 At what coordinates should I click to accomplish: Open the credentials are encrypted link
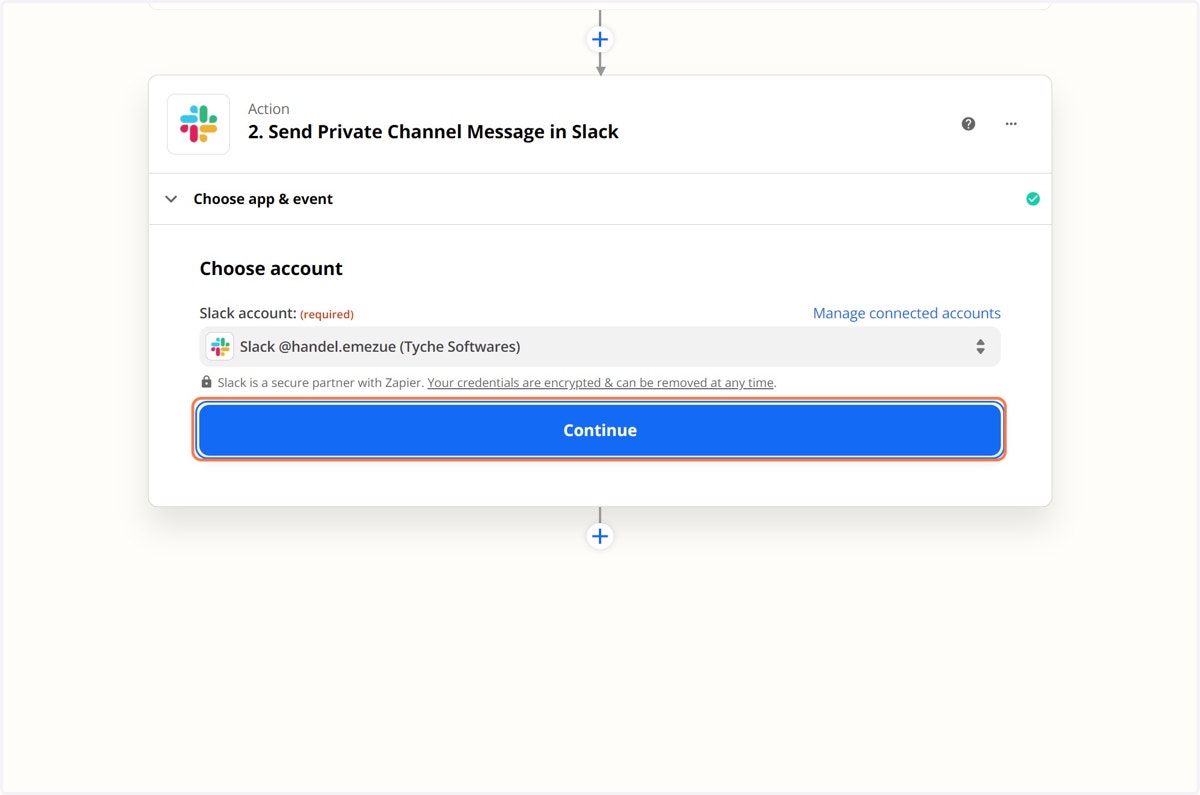pos(601,382)
